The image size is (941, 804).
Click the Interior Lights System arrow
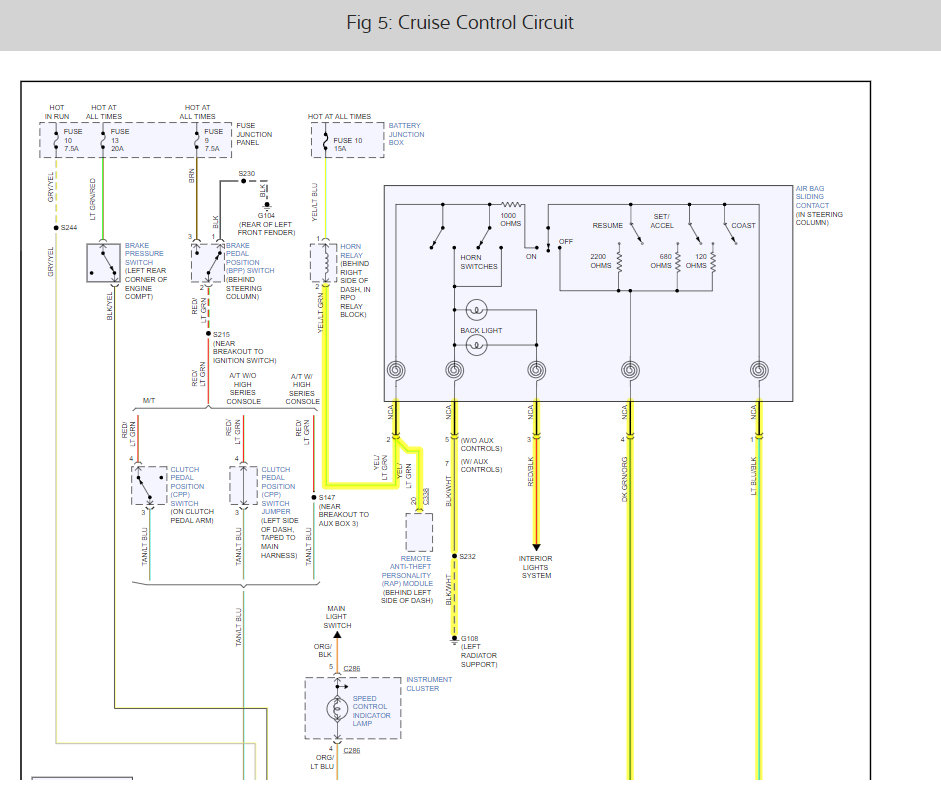537,547
